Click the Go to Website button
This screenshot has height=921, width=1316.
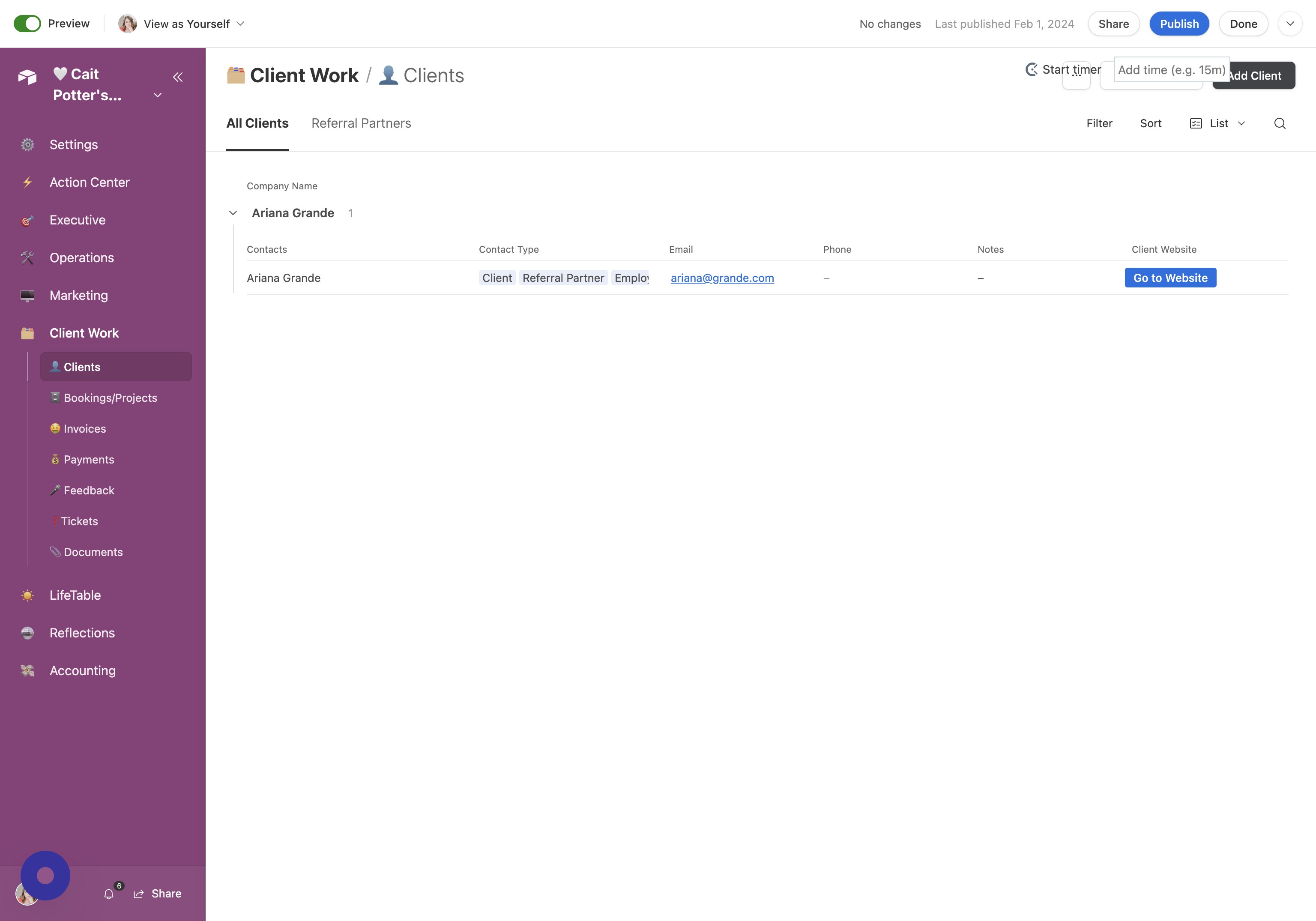(x=1170, y=278)
